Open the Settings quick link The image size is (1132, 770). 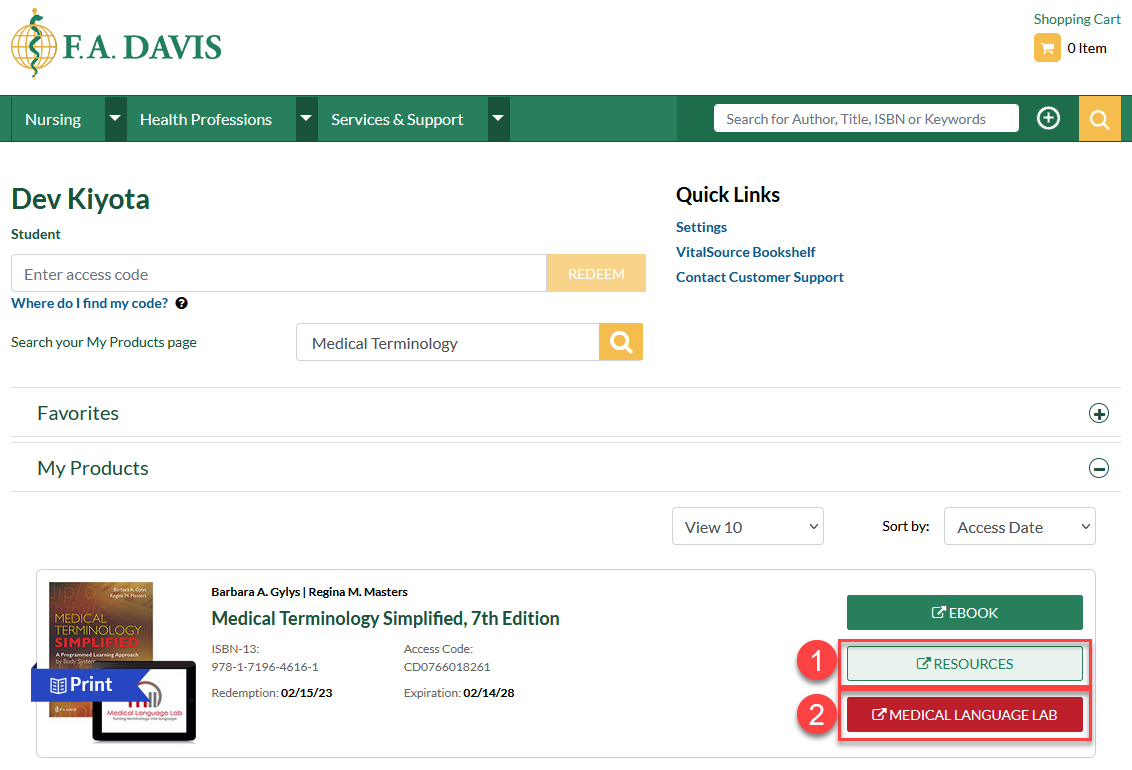701,227
